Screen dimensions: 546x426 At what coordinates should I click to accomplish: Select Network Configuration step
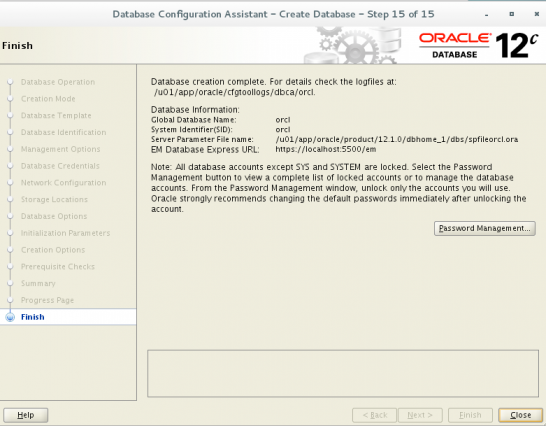pos(63,183)
